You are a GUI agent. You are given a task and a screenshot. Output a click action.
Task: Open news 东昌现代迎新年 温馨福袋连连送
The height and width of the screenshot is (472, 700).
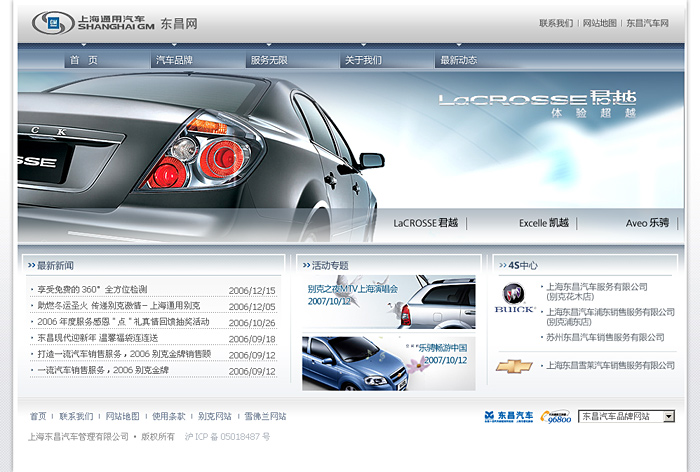[98, 338]
